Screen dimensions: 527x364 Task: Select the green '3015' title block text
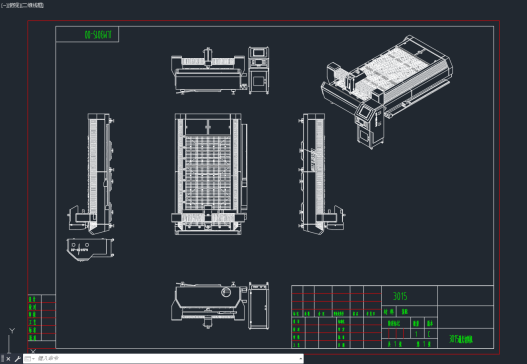pyautogui.click(x=400, y=296)
